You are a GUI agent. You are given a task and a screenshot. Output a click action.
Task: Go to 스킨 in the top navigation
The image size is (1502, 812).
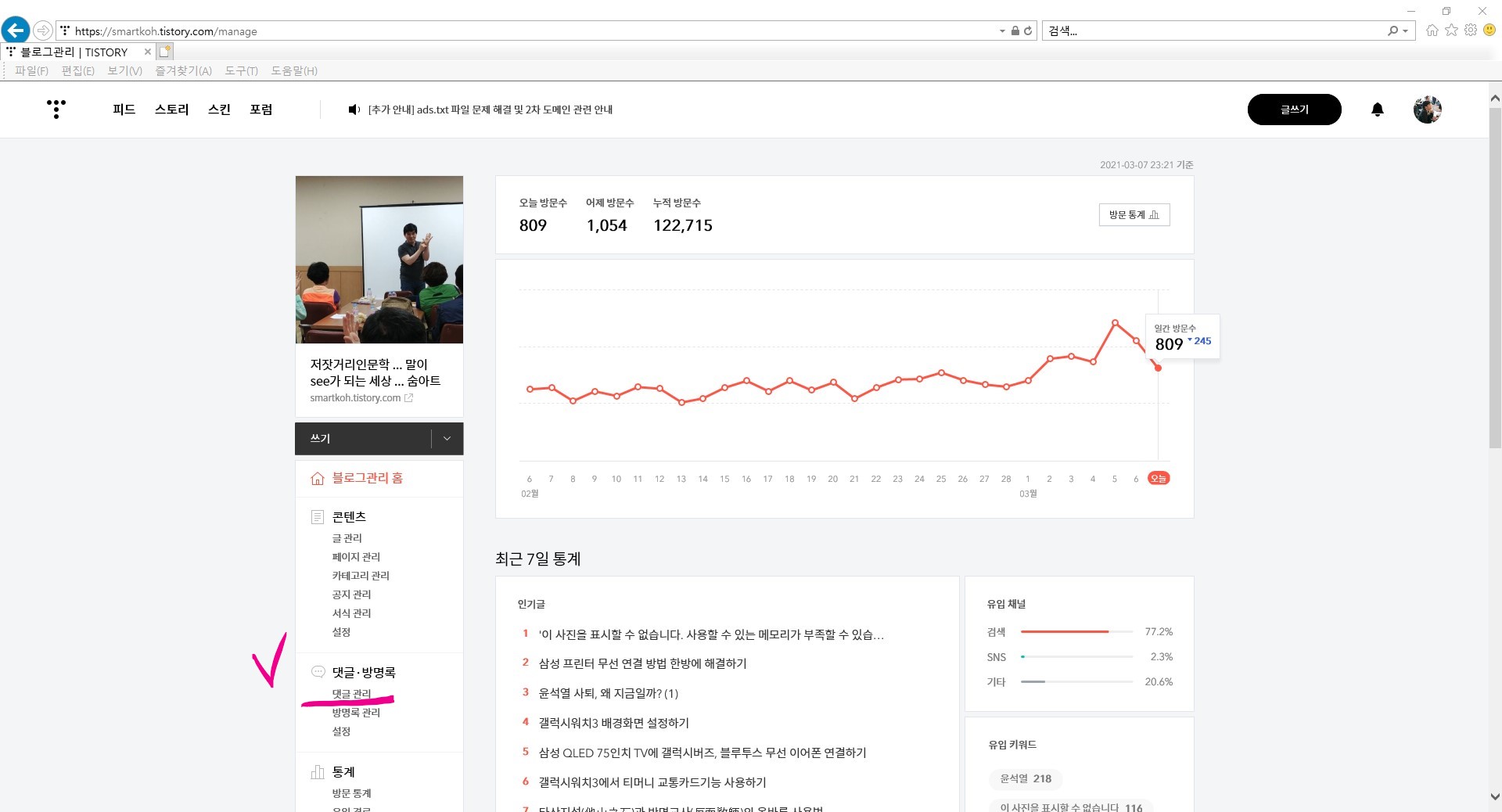point(219,110)
